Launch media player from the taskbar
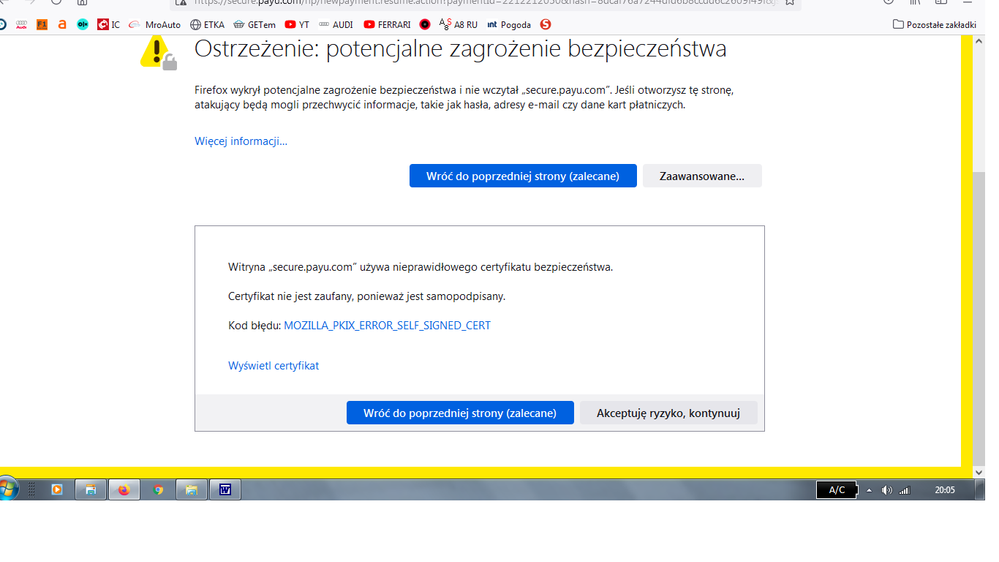Screen dimensions: 999x562 pos(57,489)
